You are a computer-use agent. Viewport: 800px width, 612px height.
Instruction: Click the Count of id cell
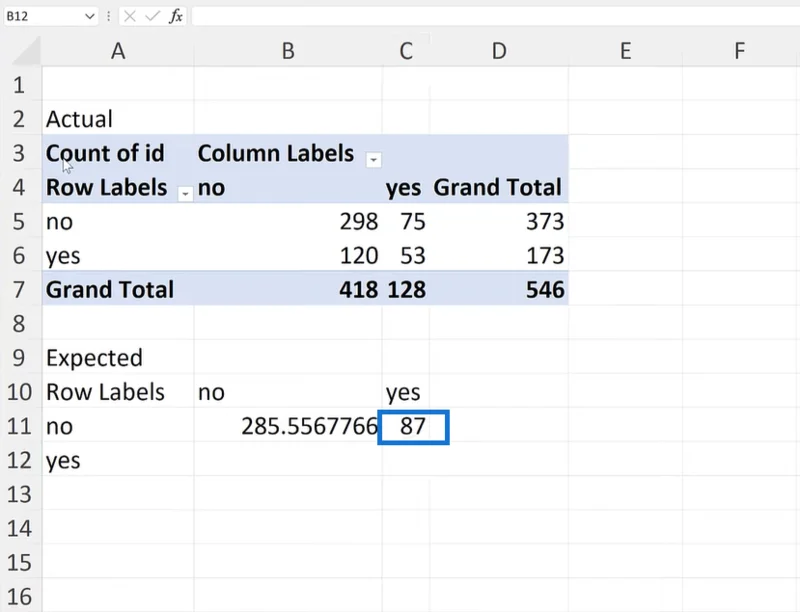point(118,153)
